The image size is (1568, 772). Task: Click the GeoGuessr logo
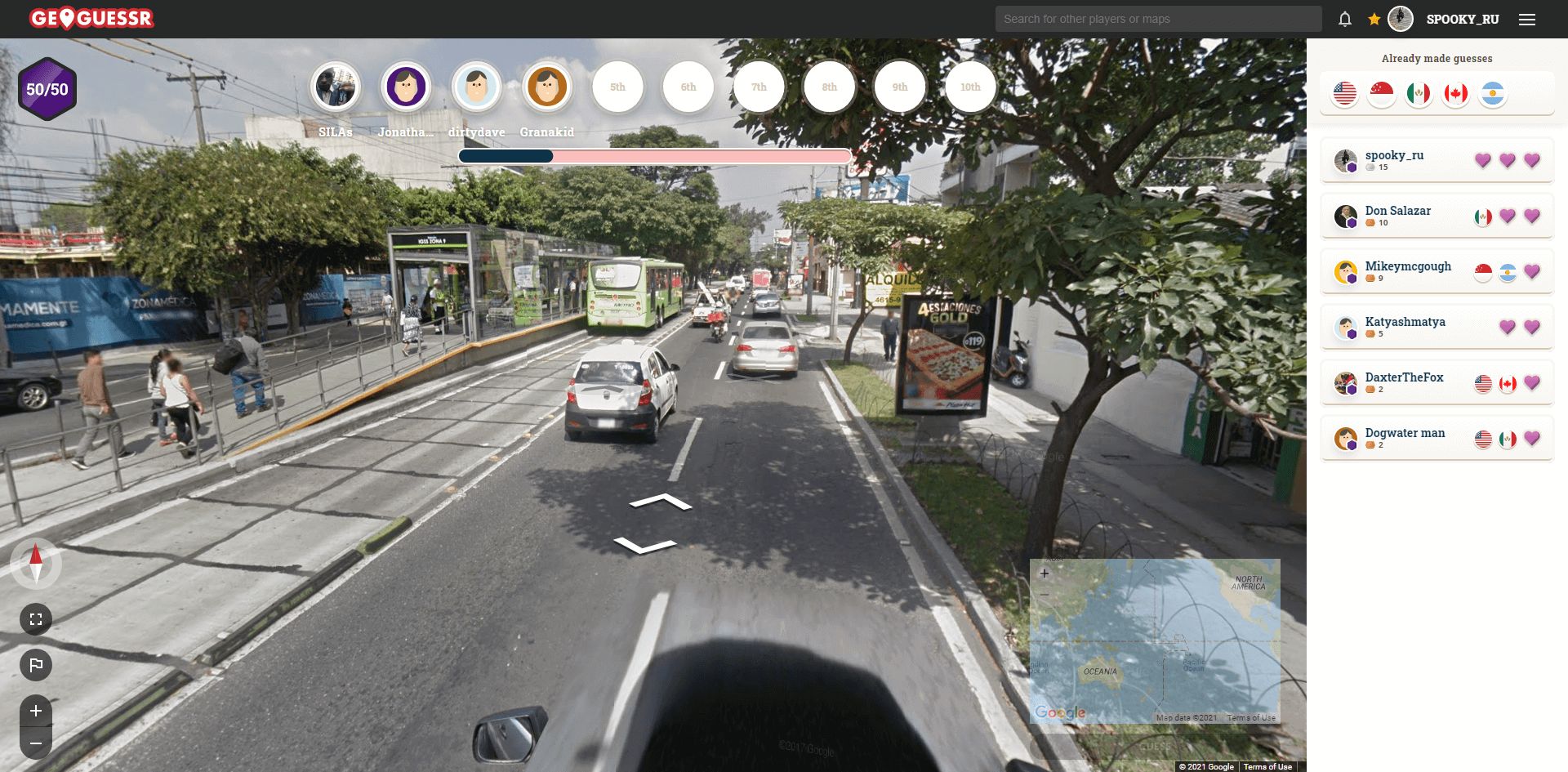91,18
